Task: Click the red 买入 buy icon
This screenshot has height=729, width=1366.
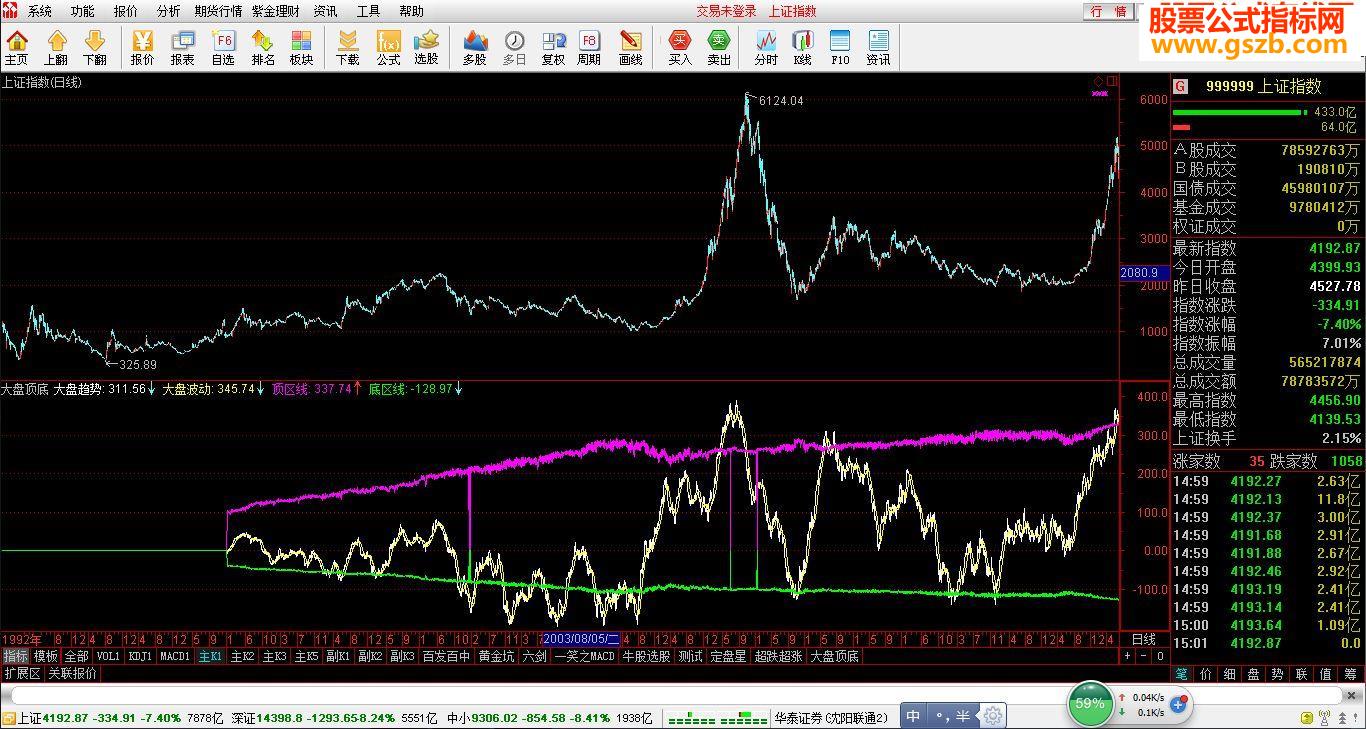Action: click(x=680, y=47)
